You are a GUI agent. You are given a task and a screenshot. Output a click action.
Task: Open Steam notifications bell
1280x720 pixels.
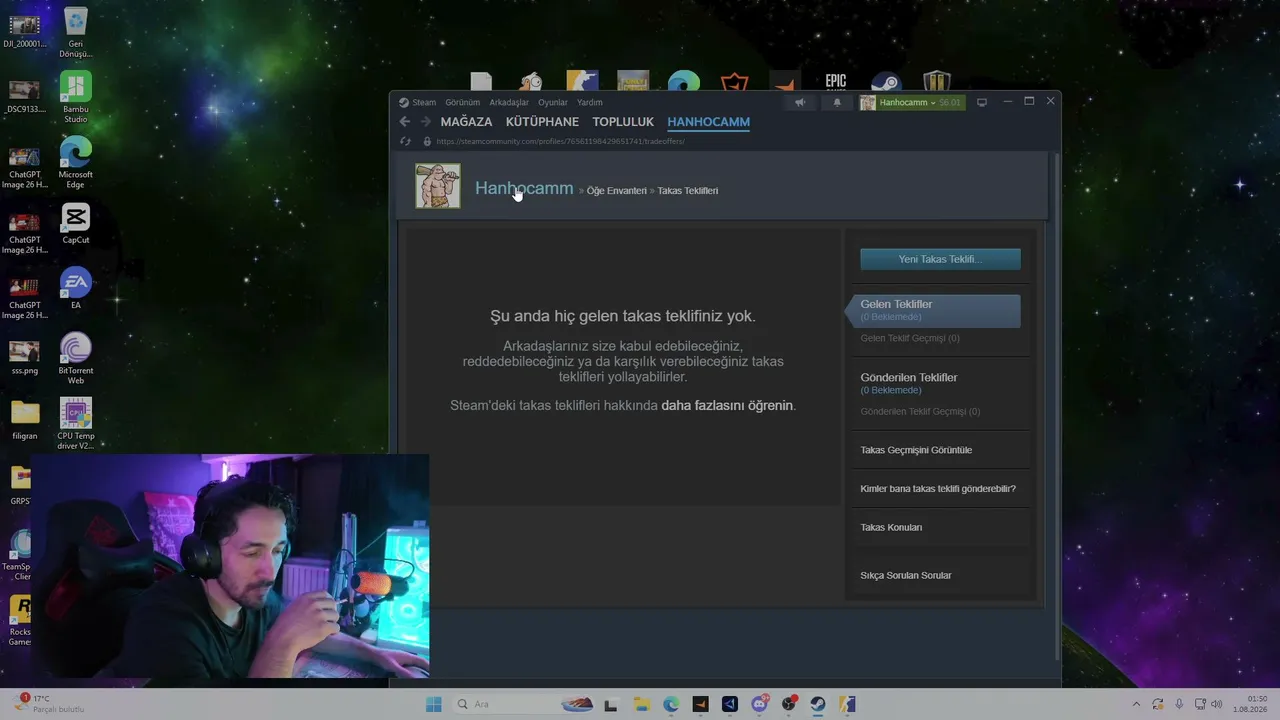(837, 102)
